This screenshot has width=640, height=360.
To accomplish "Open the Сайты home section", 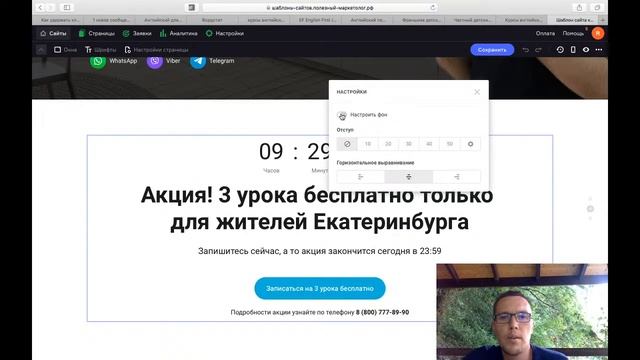I will coord(53,33).
